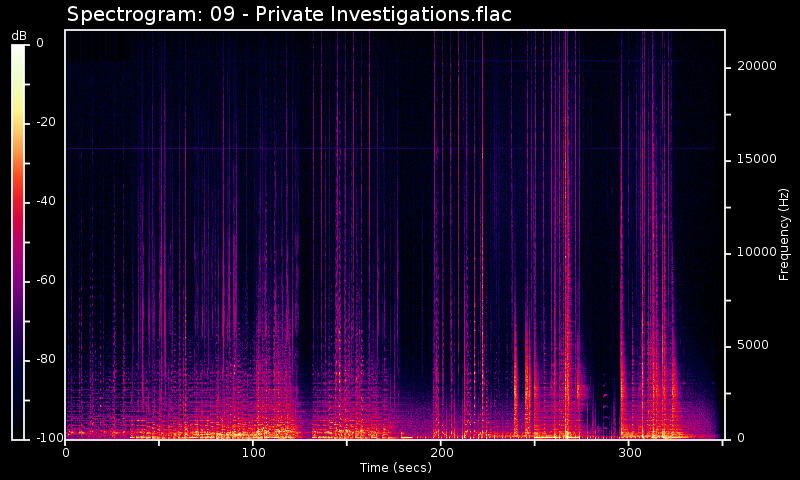This screenshot has width=800, height=480.
Task: Select the 20000 Hz frequency tick label
Action: pyautogui.click(x=756, y=66)
